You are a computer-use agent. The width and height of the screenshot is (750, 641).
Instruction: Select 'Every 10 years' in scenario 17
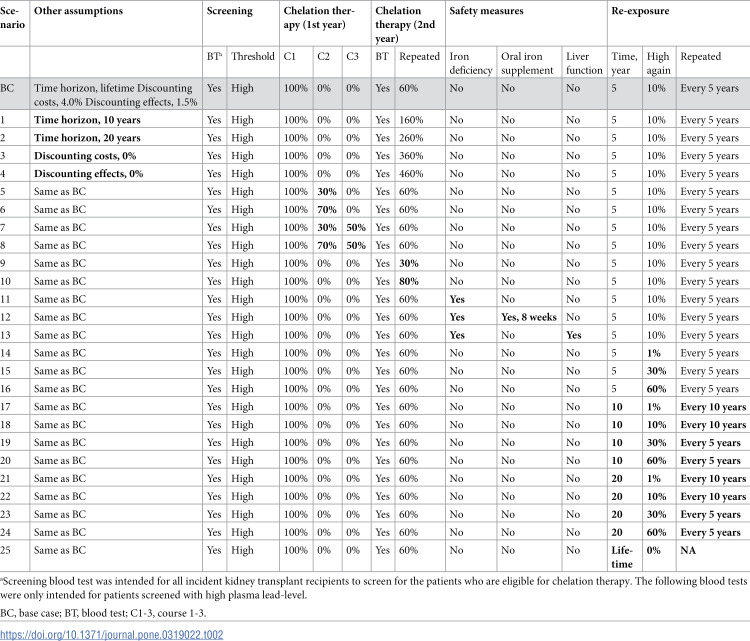click(x=713, y=407)
